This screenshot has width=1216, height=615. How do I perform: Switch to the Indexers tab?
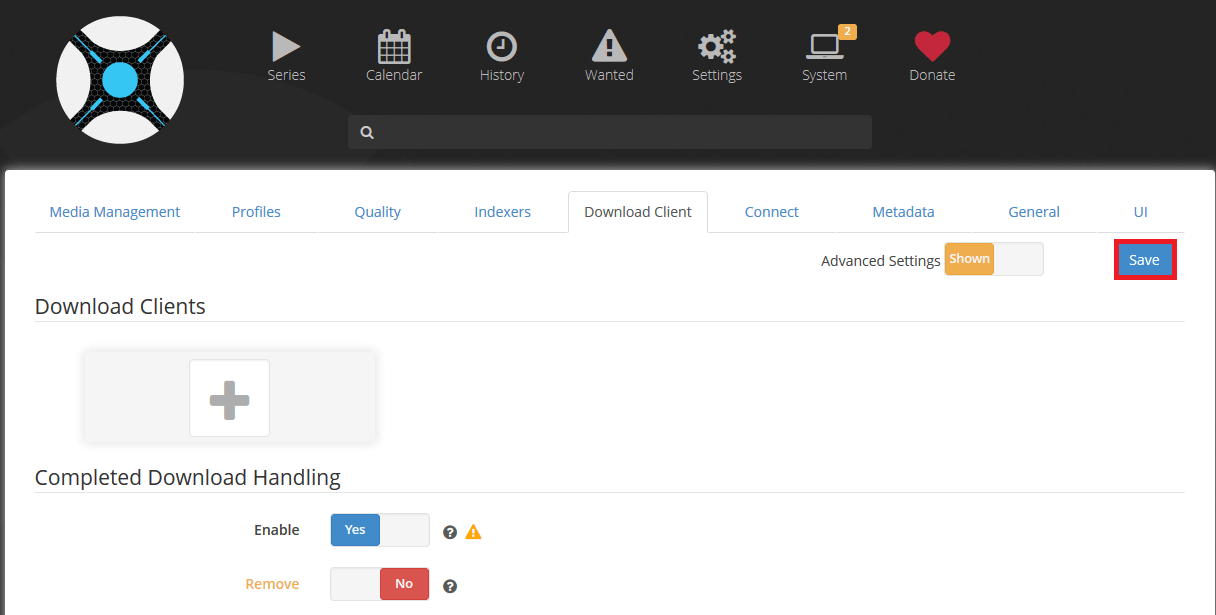coord(502,212)
